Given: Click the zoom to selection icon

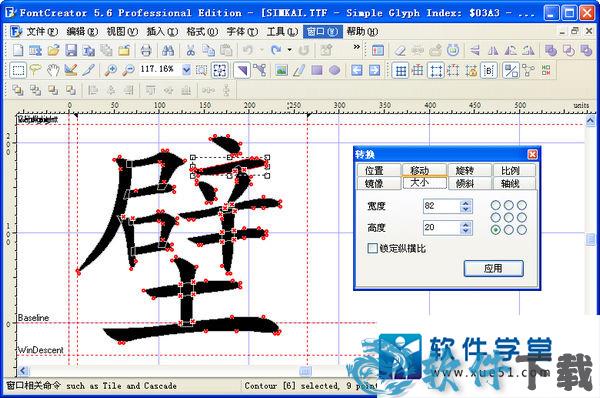Looking at the screenshot, I should pyautogui.click(x=201, y=70).
